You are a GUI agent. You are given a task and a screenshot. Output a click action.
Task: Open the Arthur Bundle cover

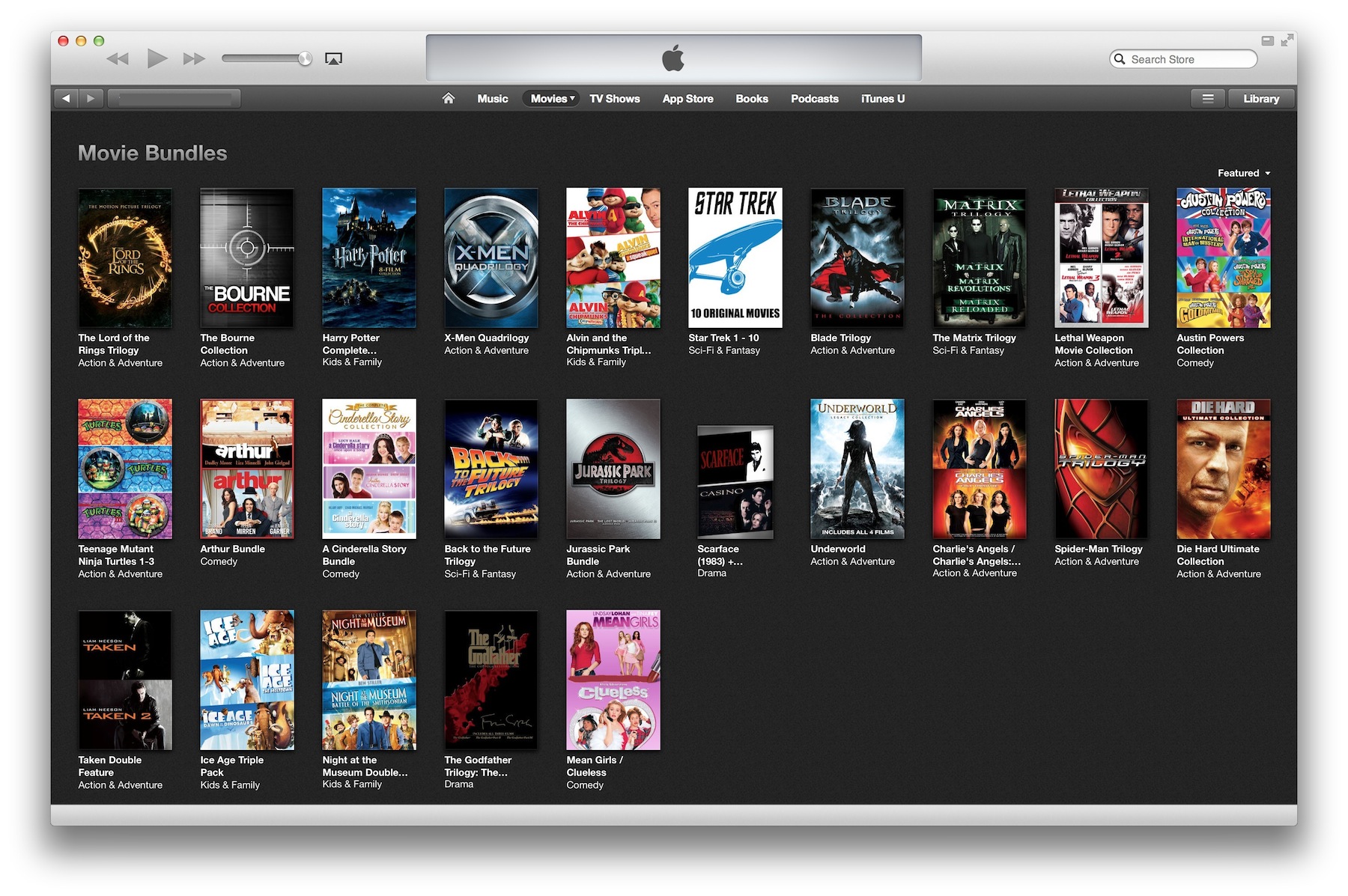click(x=247, y=469)
